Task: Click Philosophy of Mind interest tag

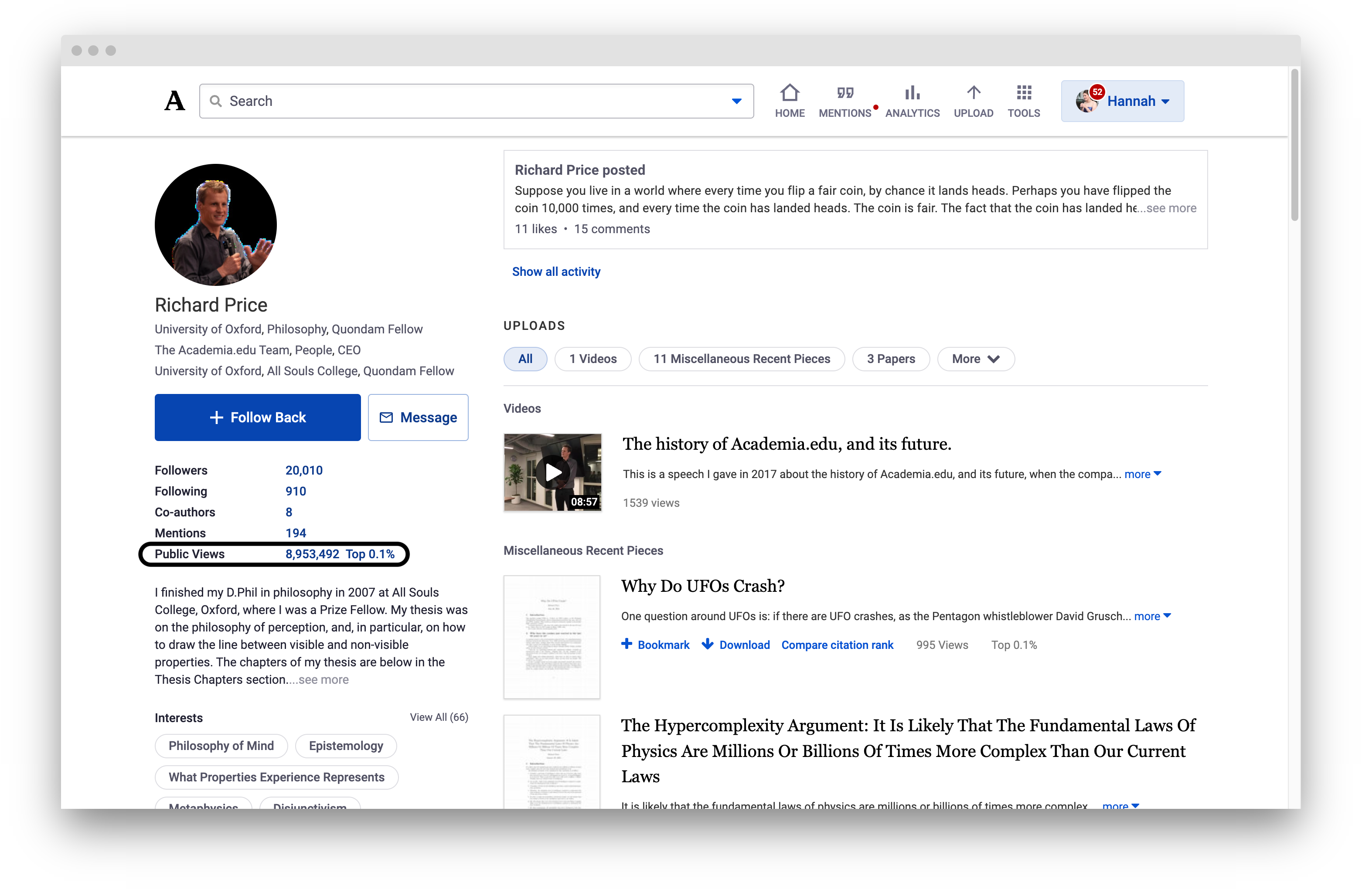Action: (221, 746)
